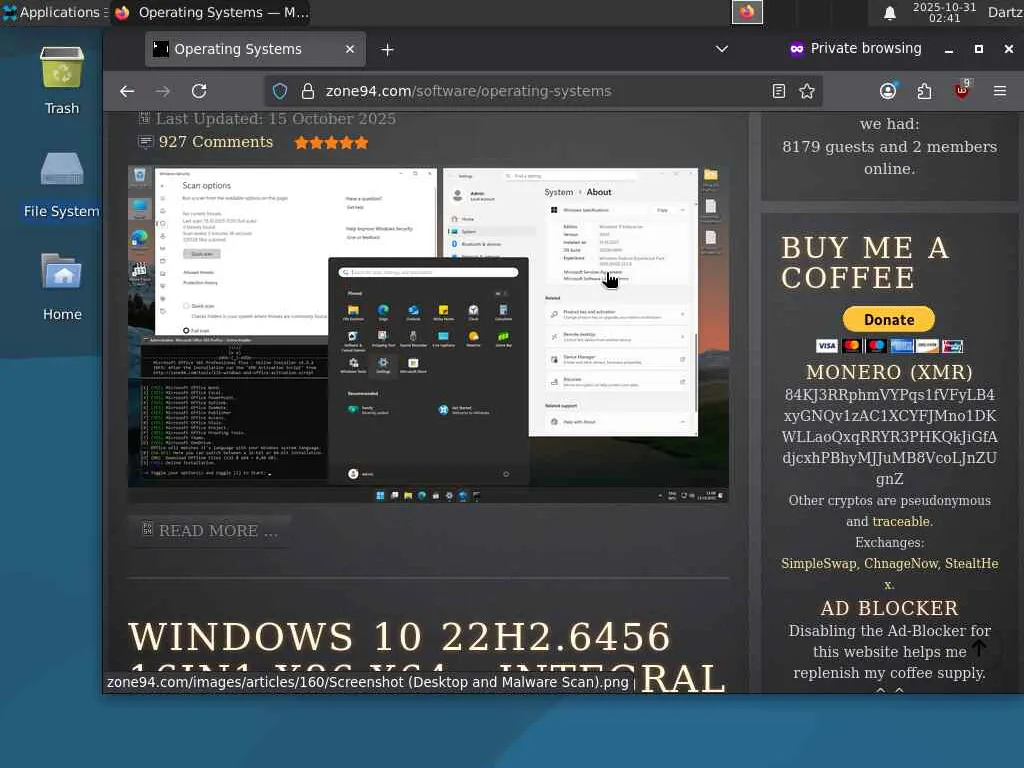Image resolution: width=1024 pixels, height=768 pixels.
Task: Click the Firefox taskbar window button
Action: (x=211, y=12)
